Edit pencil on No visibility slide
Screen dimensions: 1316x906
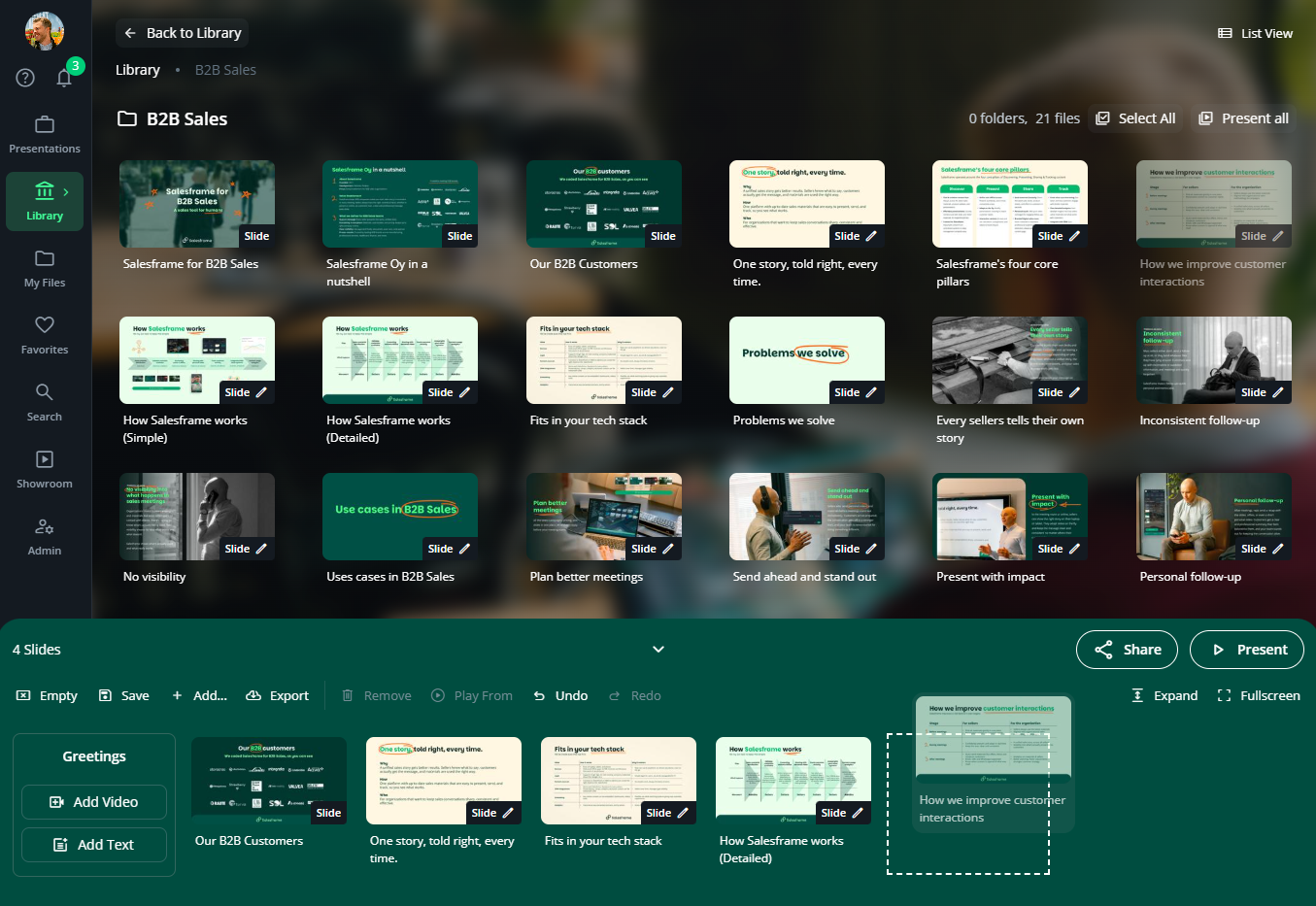click(261, 549)
